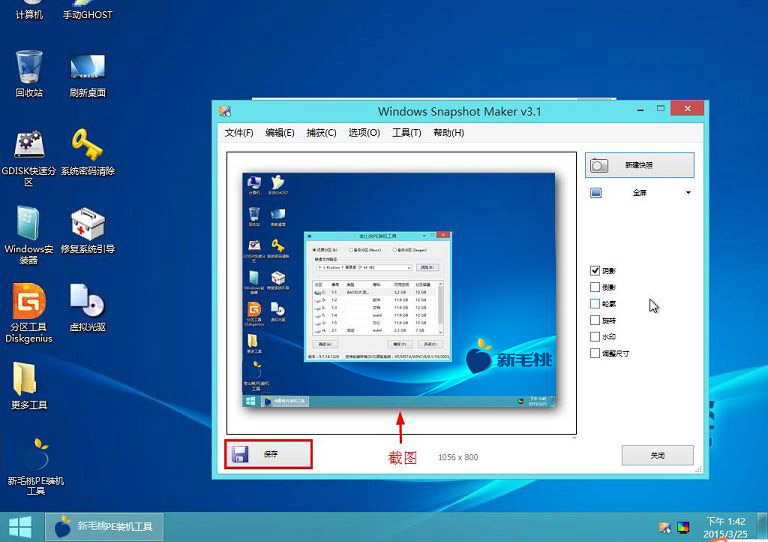The width and height of the screenshot is (768, 542).
Task: Click the 保存 save button
Action: 268,454
